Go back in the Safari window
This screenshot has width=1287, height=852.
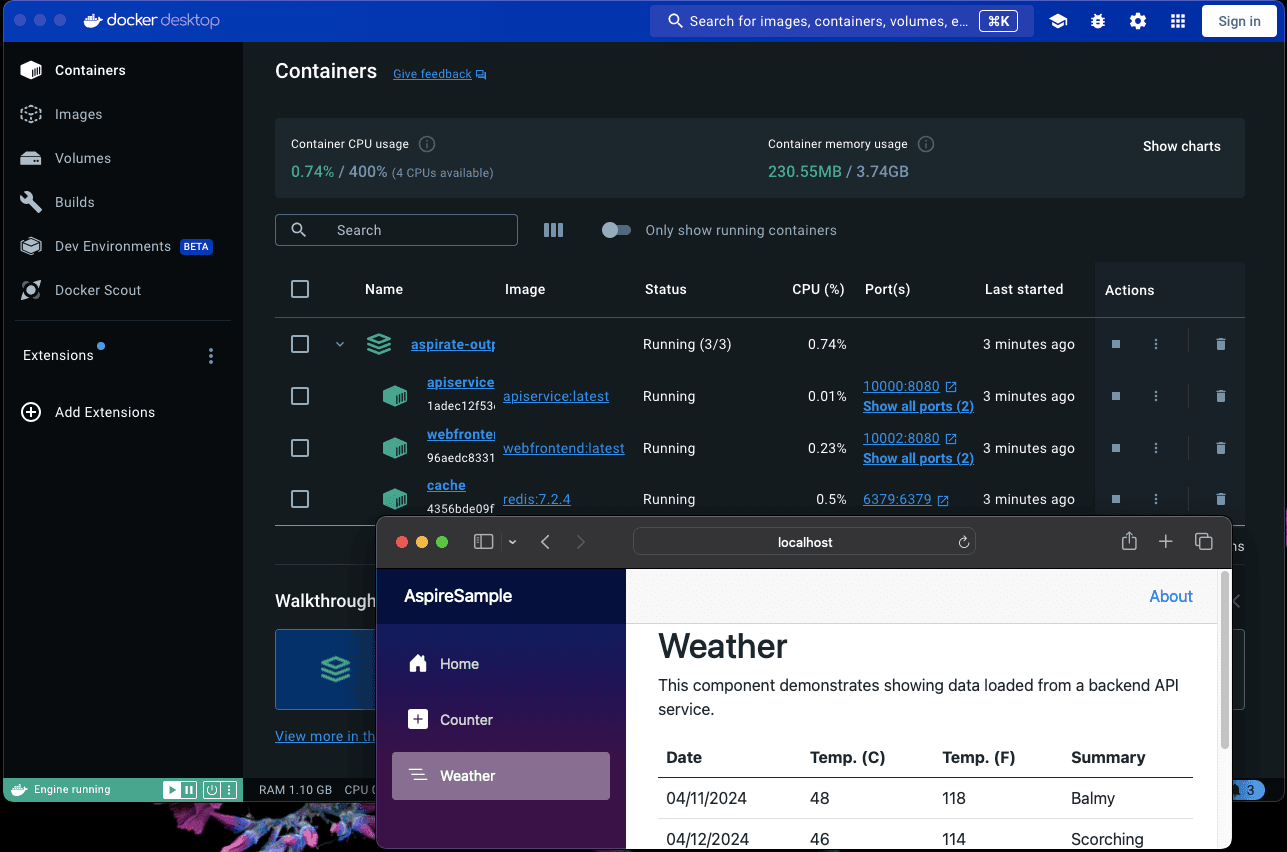coord(545,542)
